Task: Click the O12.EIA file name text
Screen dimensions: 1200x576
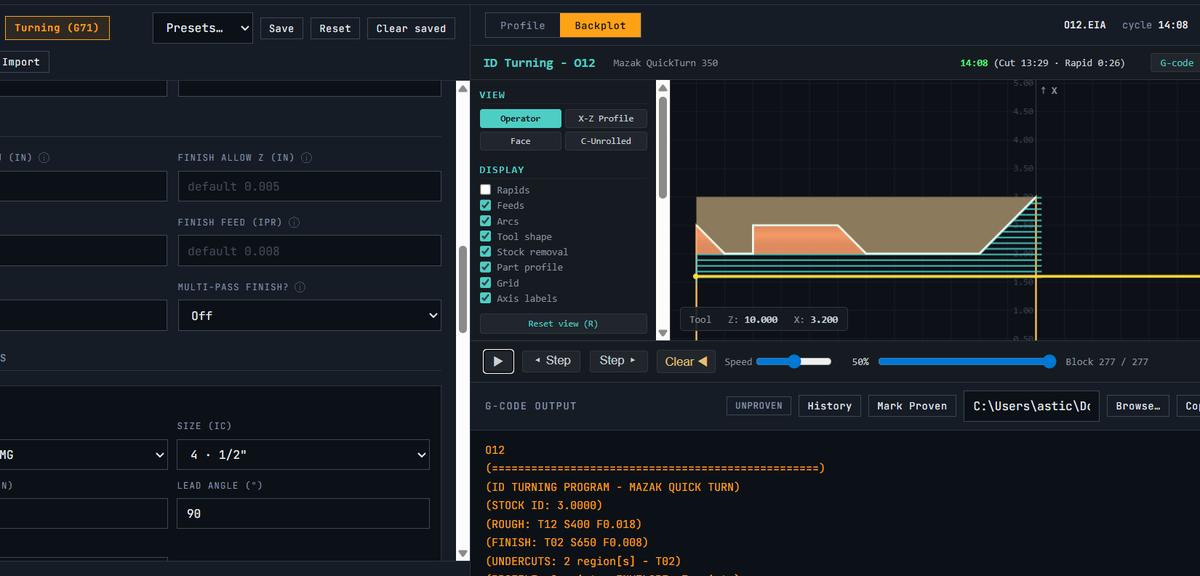Action: (1085, 25)
